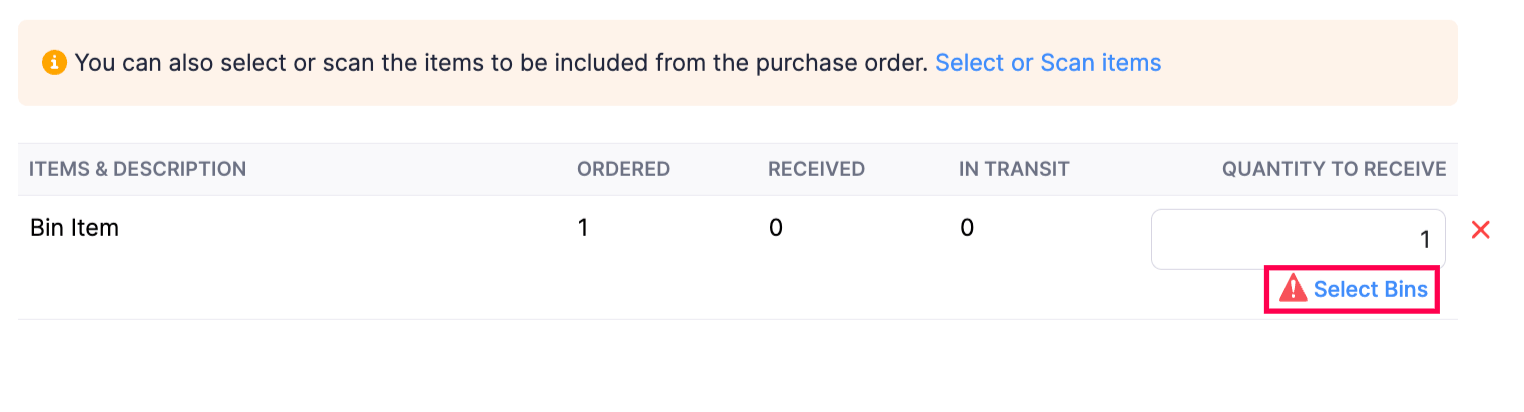Click the In Transit column header
Viewport: 1524px width, 412px height.
coord(1014,169)
